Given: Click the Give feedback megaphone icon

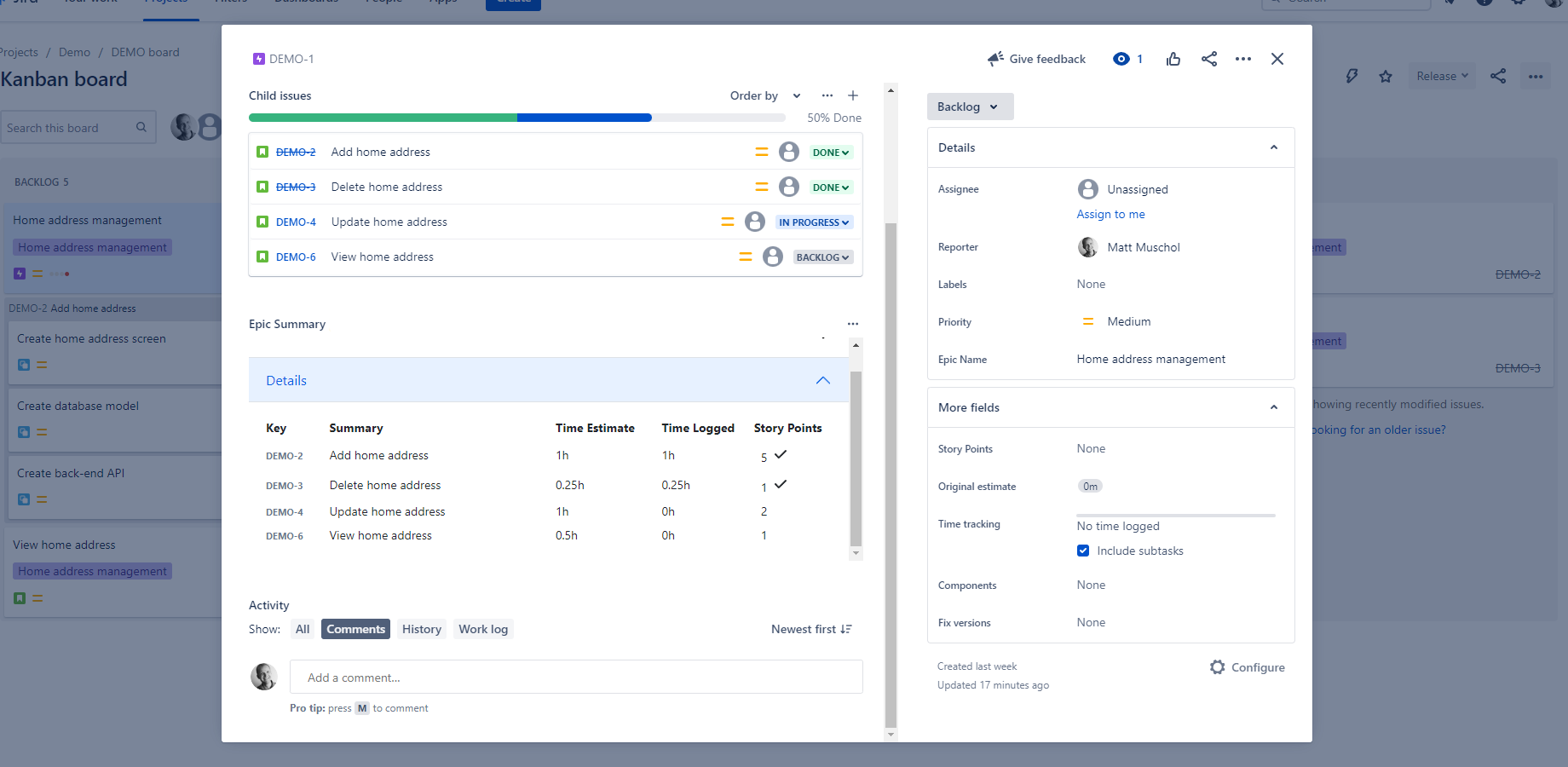Looking at the screenshot, I should tap(995, 59).
